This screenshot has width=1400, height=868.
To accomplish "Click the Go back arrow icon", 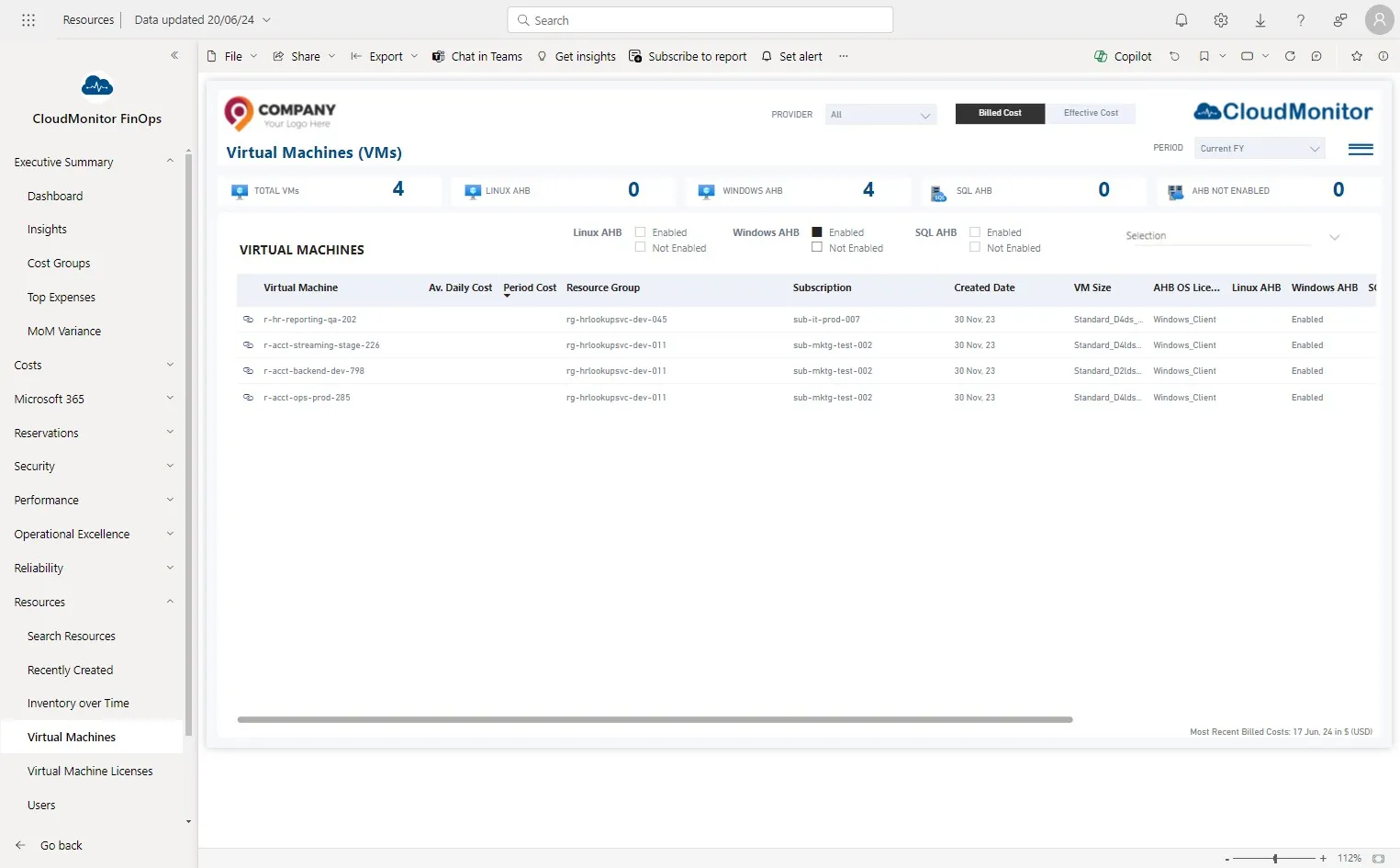I will pyautogui.click(x=20, y=845).
